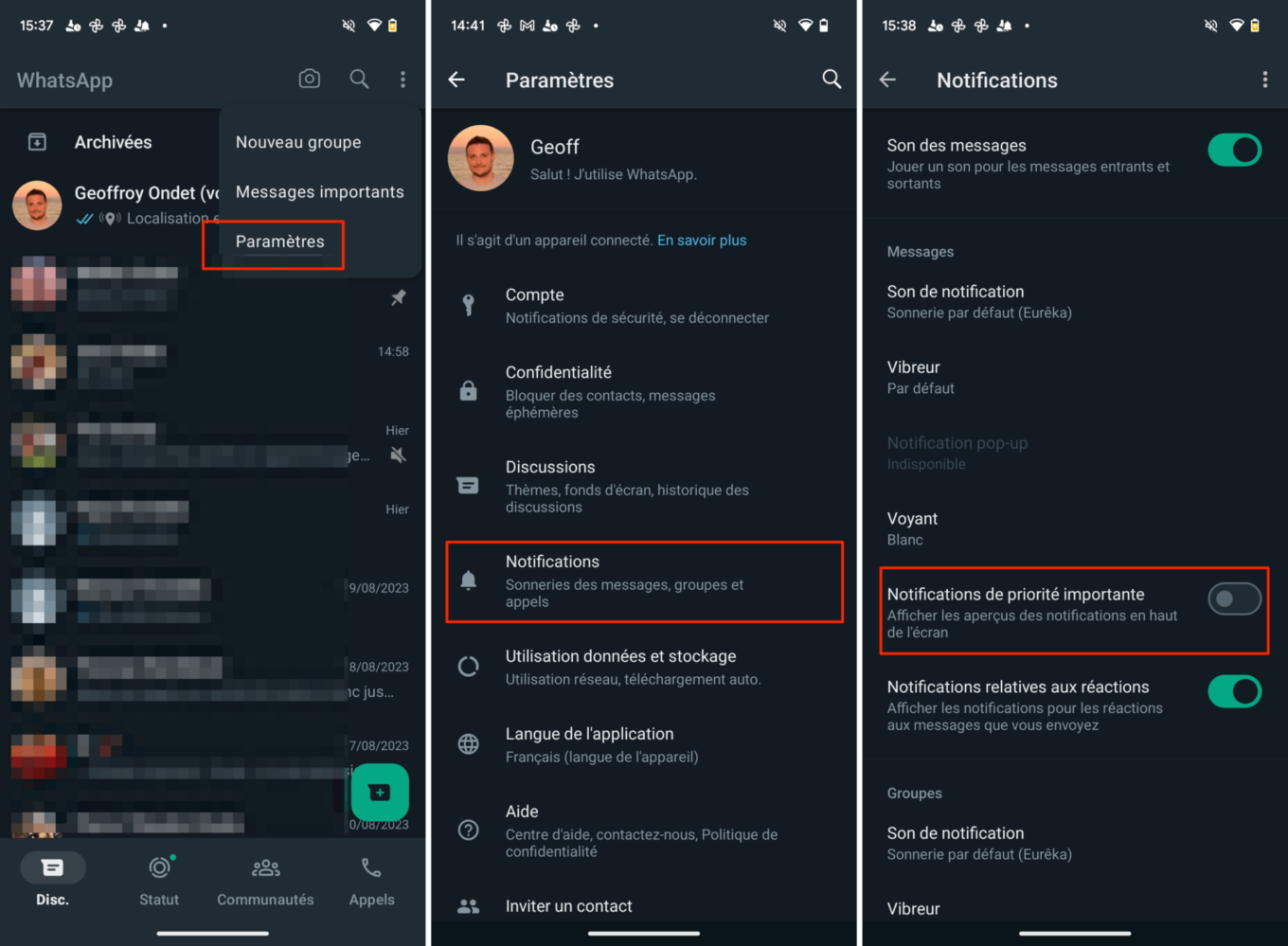1288x946 pixels.
Task: Go back from the Notifications screen
Action: (887, 80)
